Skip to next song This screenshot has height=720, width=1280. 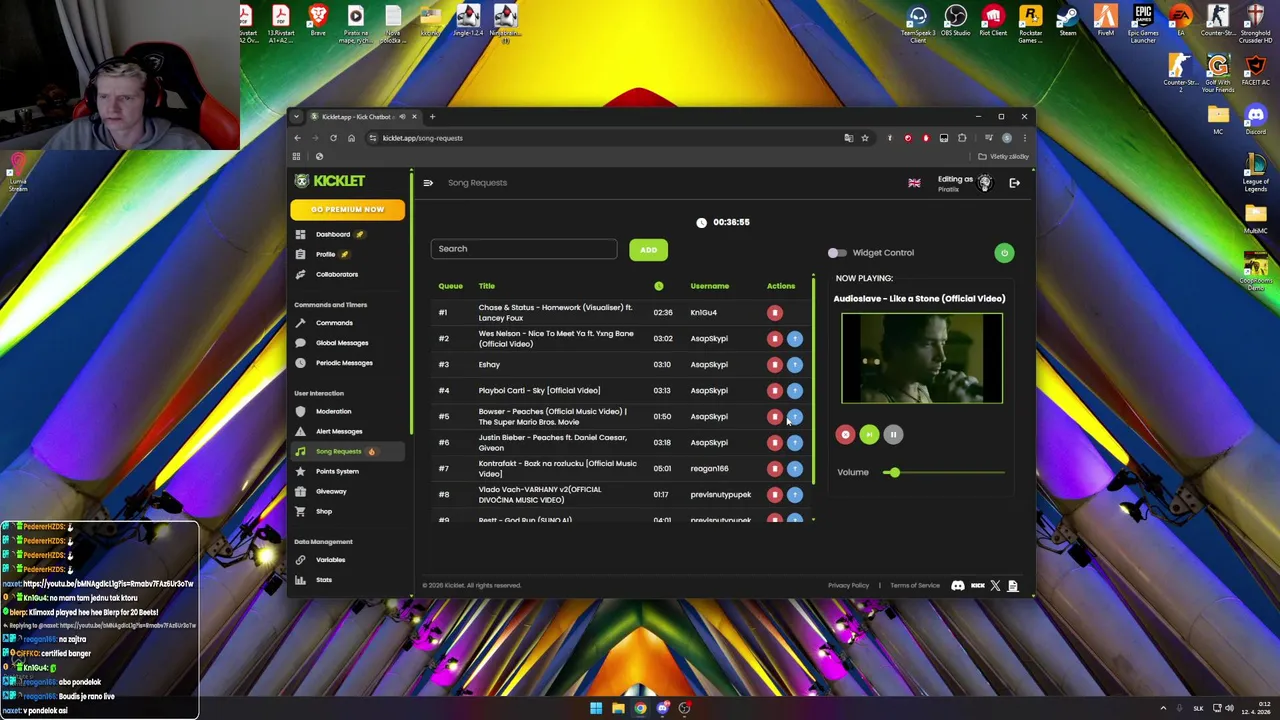(x=869, y=434)
